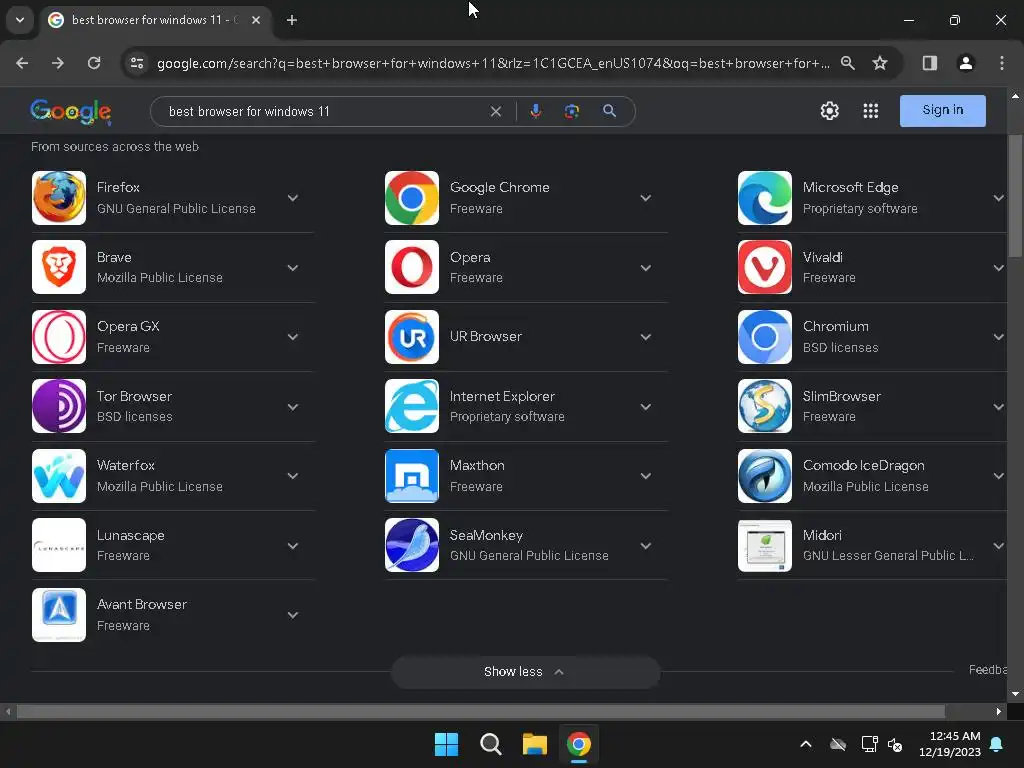The width and height of the screenshot is (1024, 768).
Task: Open the Windows Start menu
Action: pos(447,744)
